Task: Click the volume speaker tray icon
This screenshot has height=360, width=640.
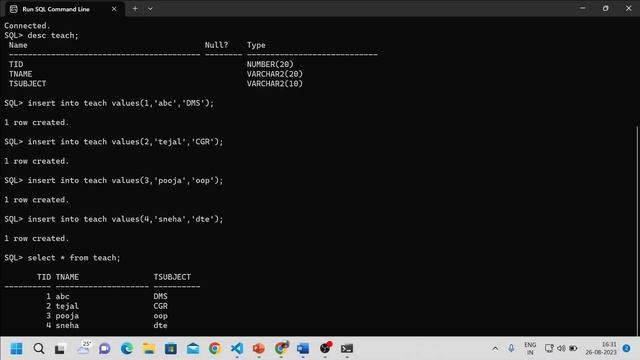Action: [x=561, y=349]
